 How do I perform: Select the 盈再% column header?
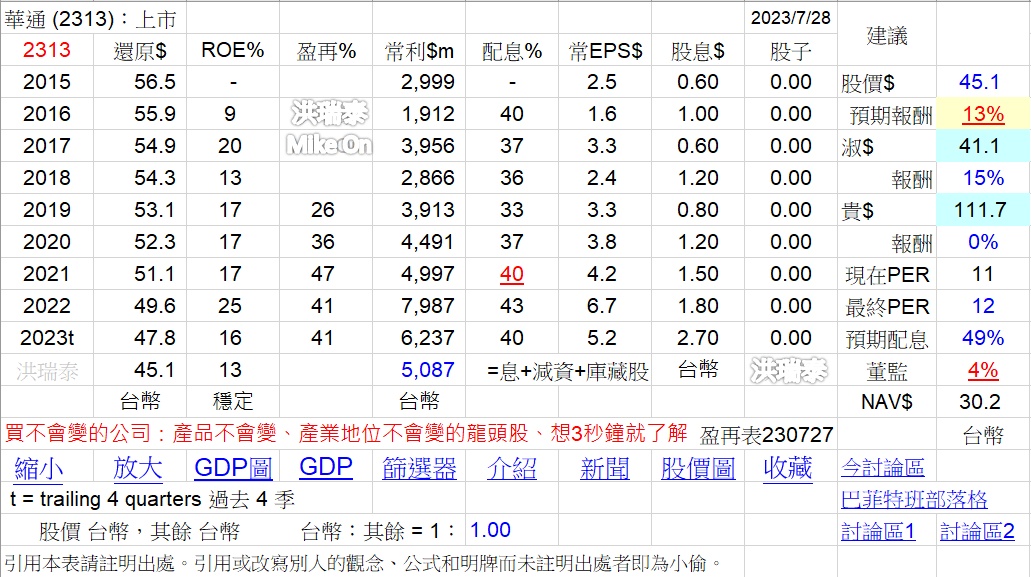click(326, 51)
